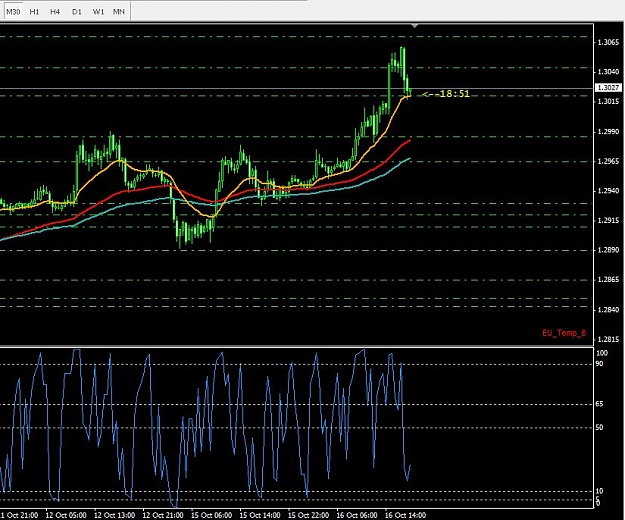Click the 1.2840 price scale value

(x=609, y=310)
